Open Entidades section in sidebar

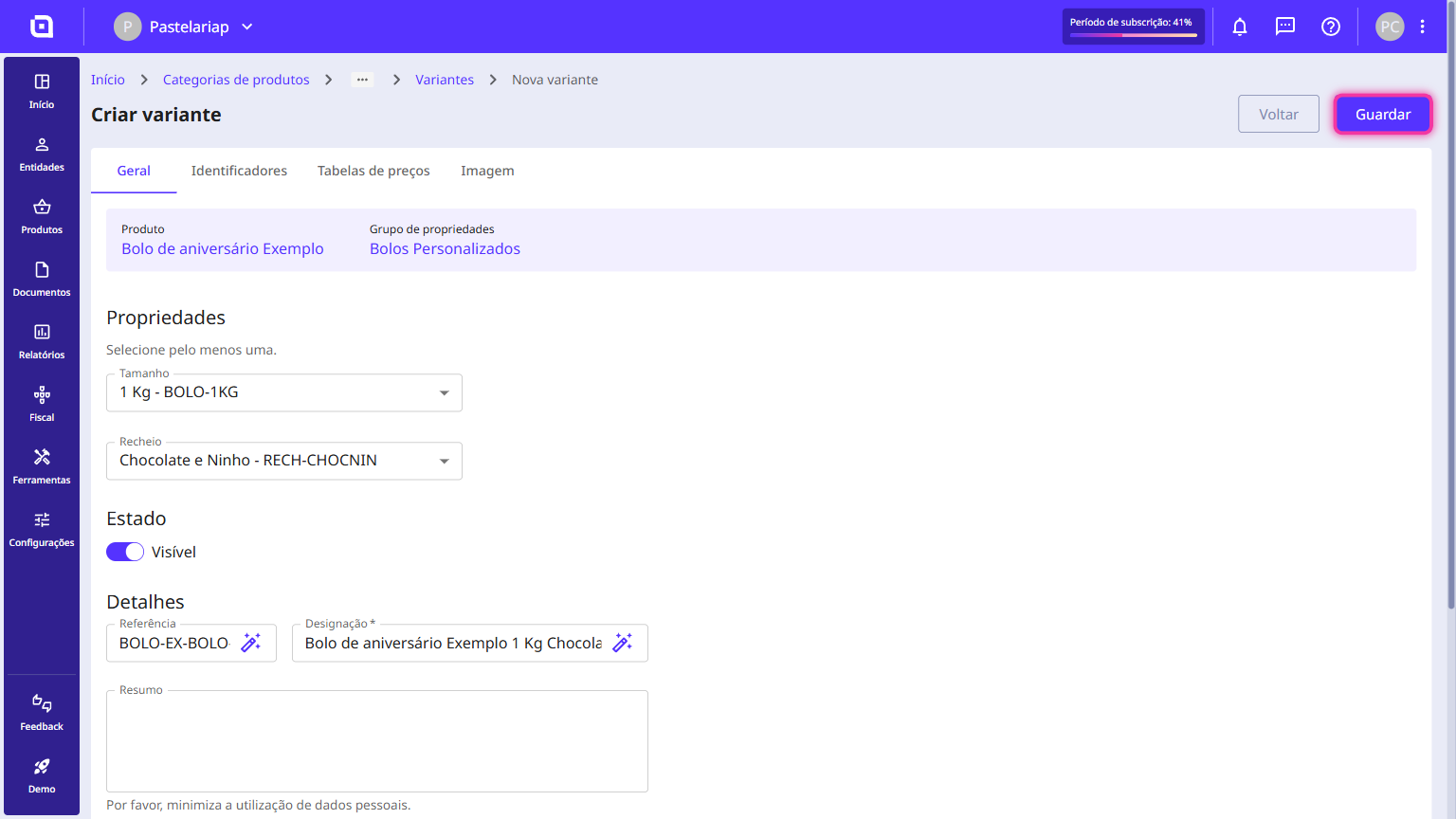coord(42,154)
